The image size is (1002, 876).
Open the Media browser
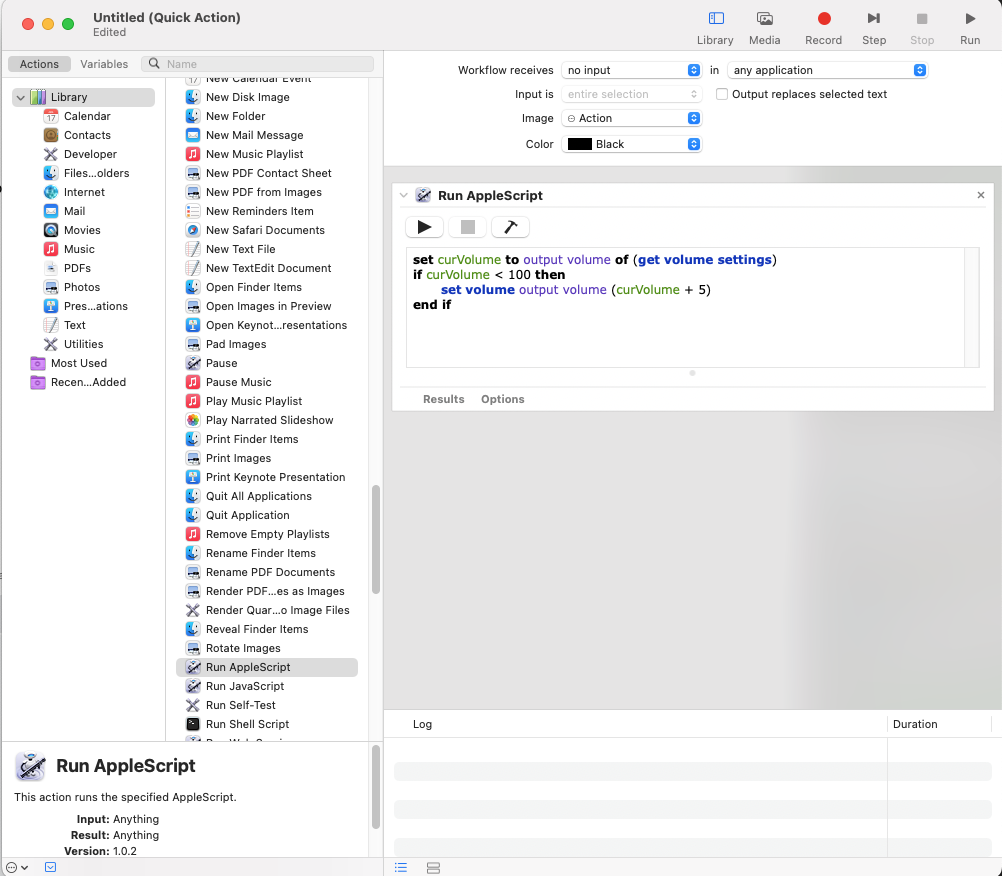[764, 28]
